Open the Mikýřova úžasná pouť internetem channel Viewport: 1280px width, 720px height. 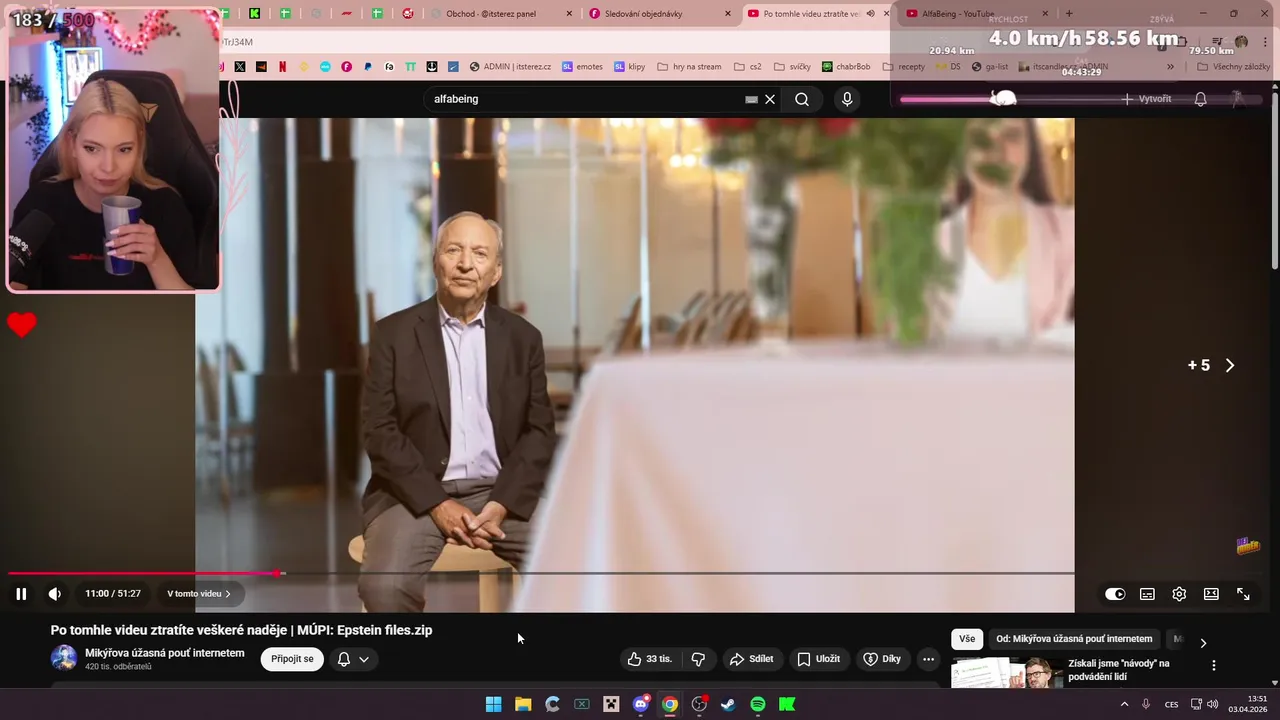click(165, 653)
